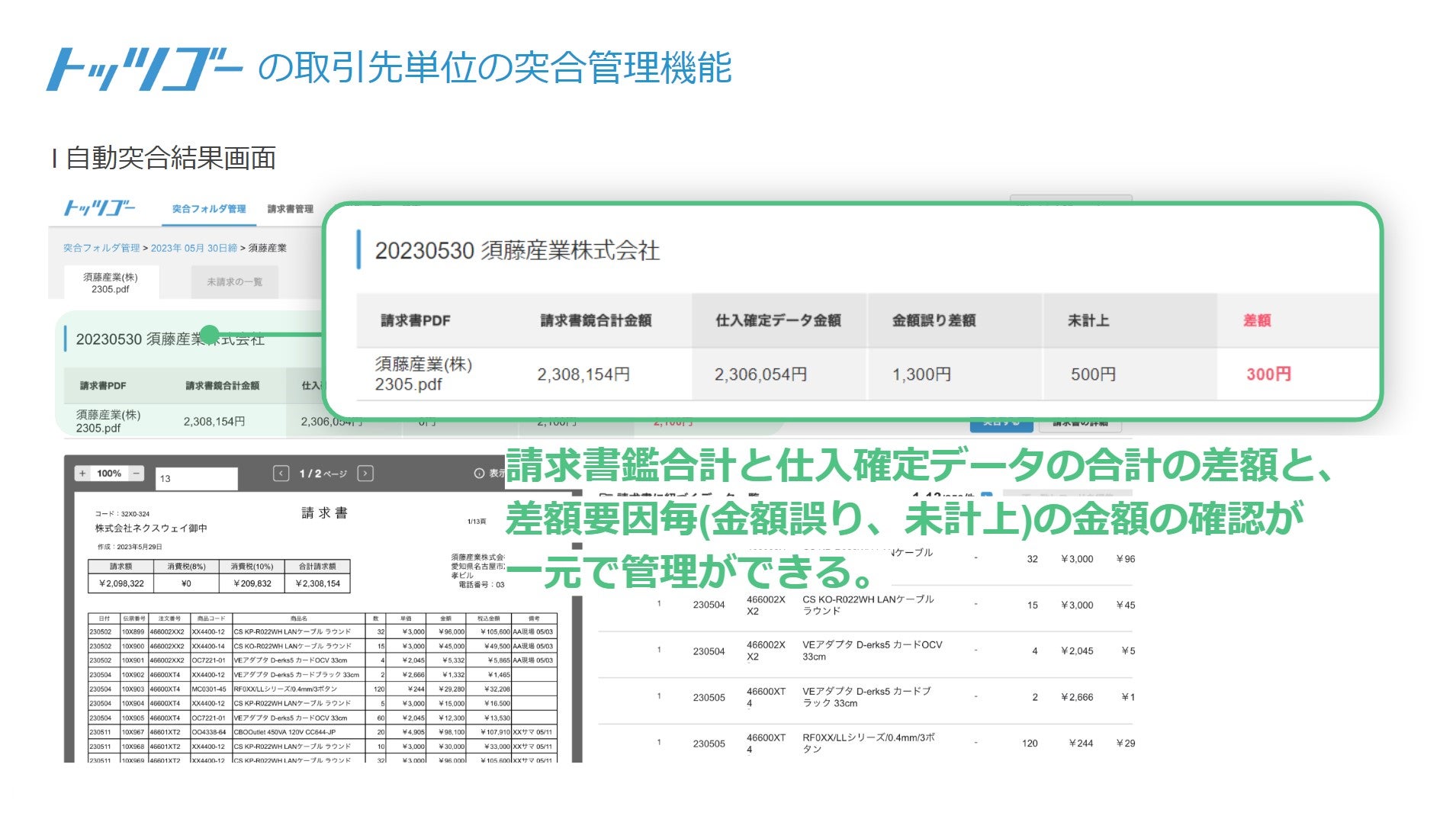Click the 10X903 slip number in the PDF
The height and width of the screenshot is (819, 1456).
pos(133,689)
